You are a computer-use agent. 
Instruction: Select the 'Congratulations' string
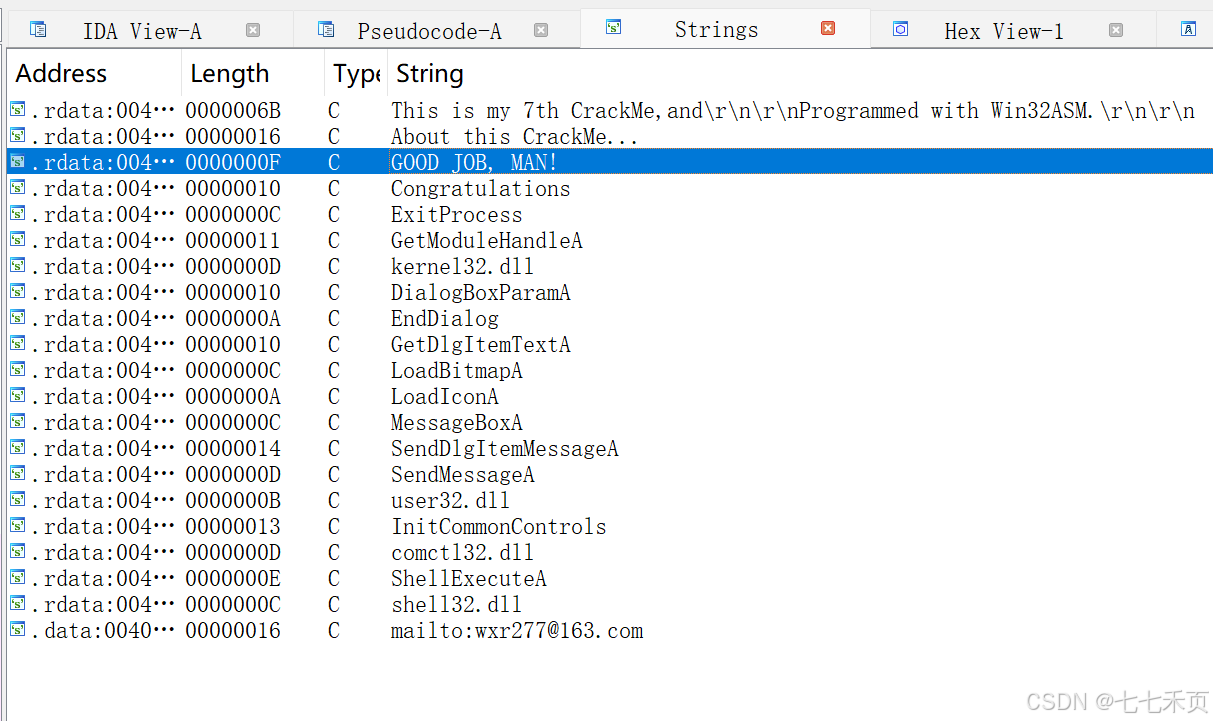pos(480,189)
